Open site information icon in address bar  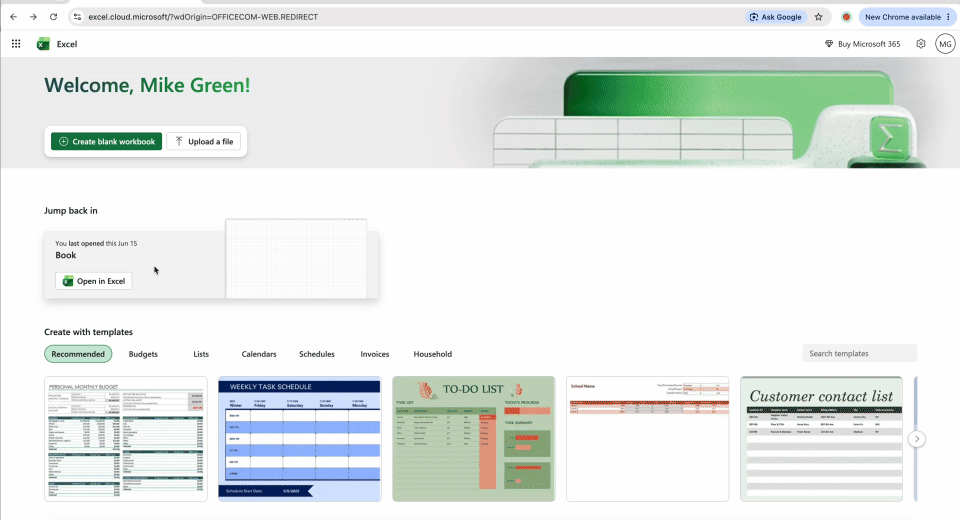click(x=77, y=17)
